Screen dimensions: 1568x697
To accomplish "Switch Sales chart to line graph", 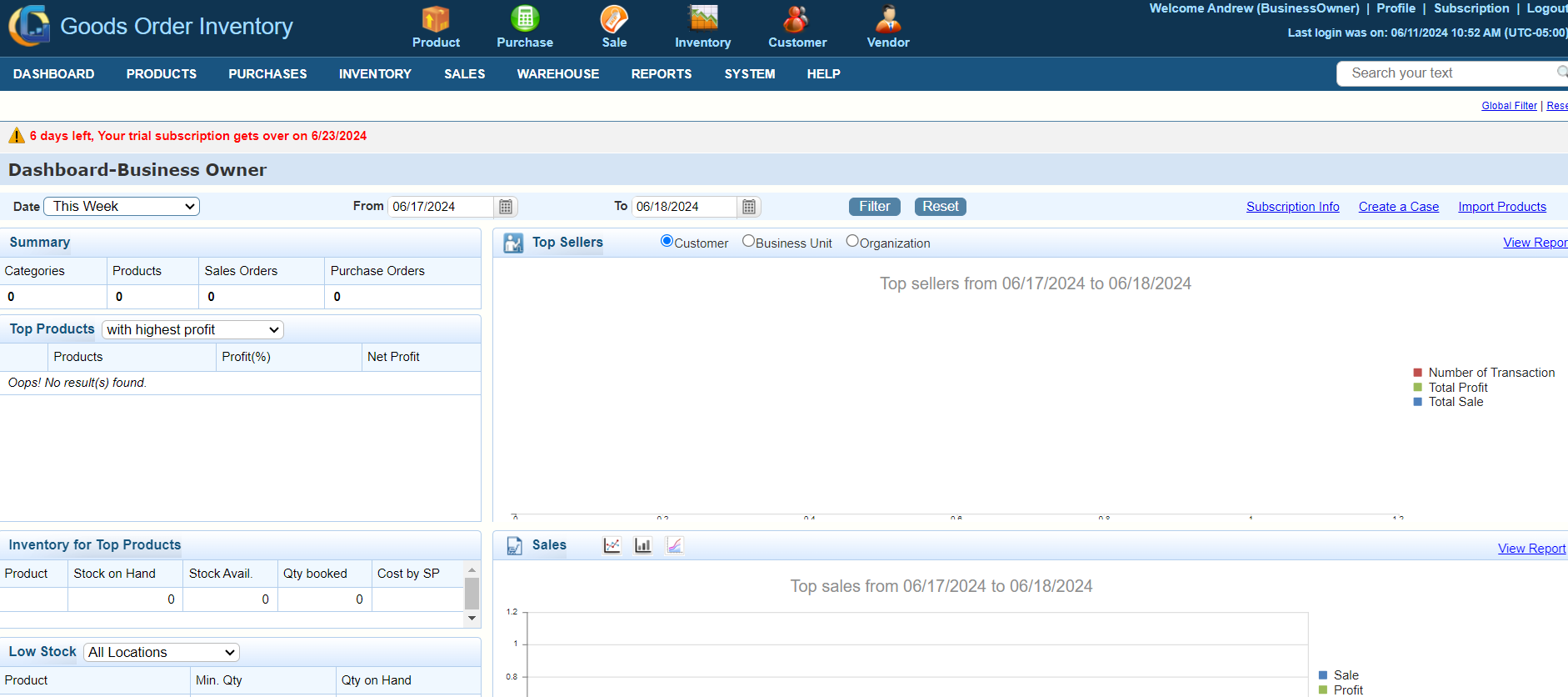I will 612,545.
